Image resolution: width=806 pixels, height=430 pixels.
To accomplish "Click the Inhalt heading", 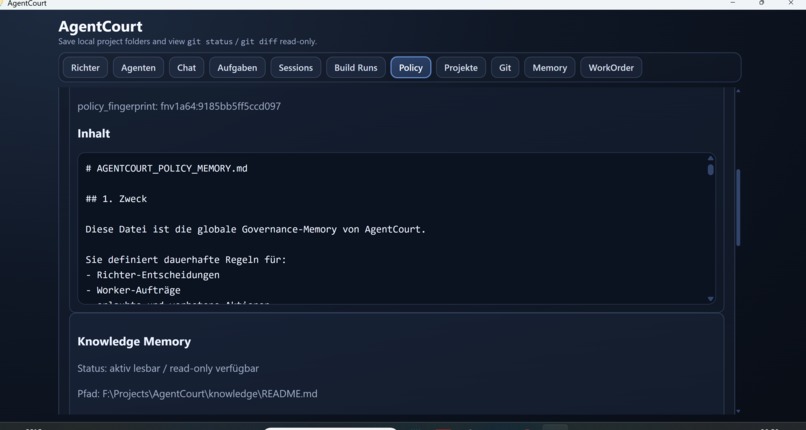I will tap(94, 134).
